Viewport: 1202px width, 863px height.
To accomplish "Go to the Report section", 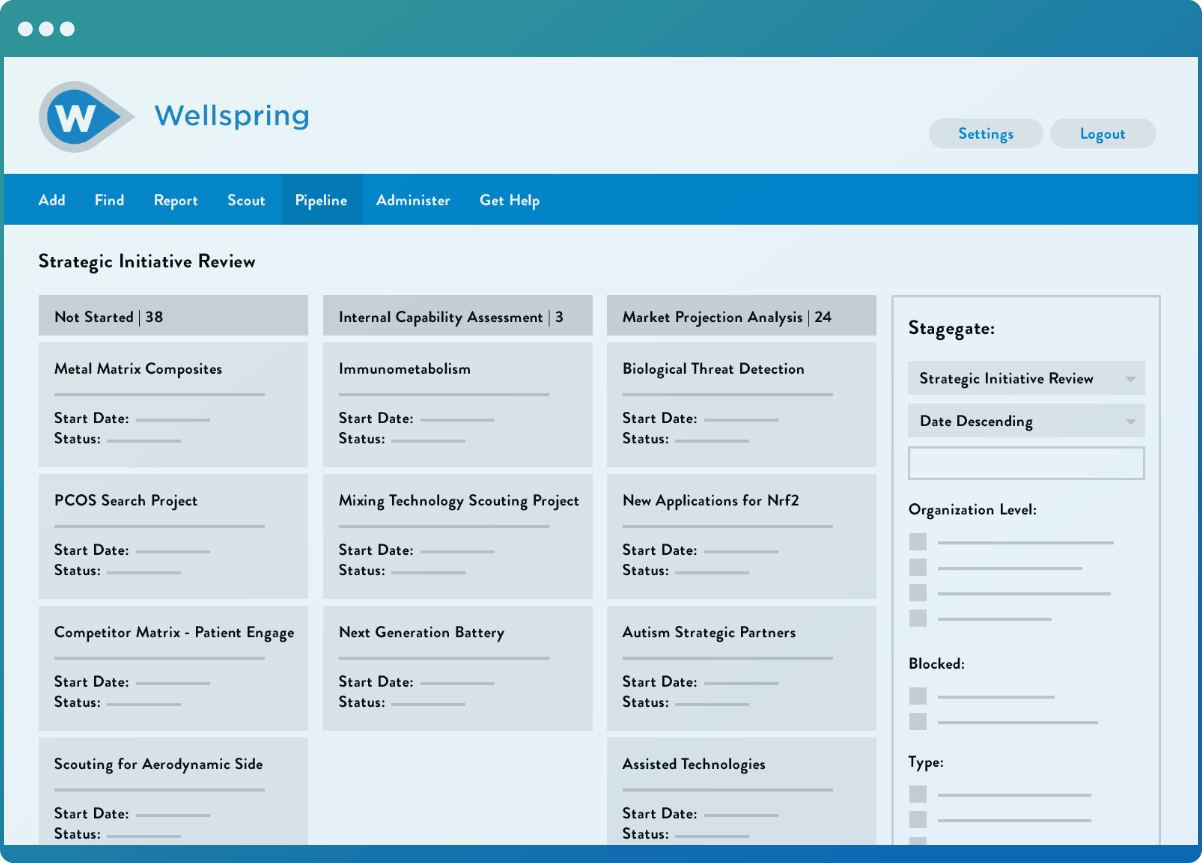I will click(x=176, y=200).
